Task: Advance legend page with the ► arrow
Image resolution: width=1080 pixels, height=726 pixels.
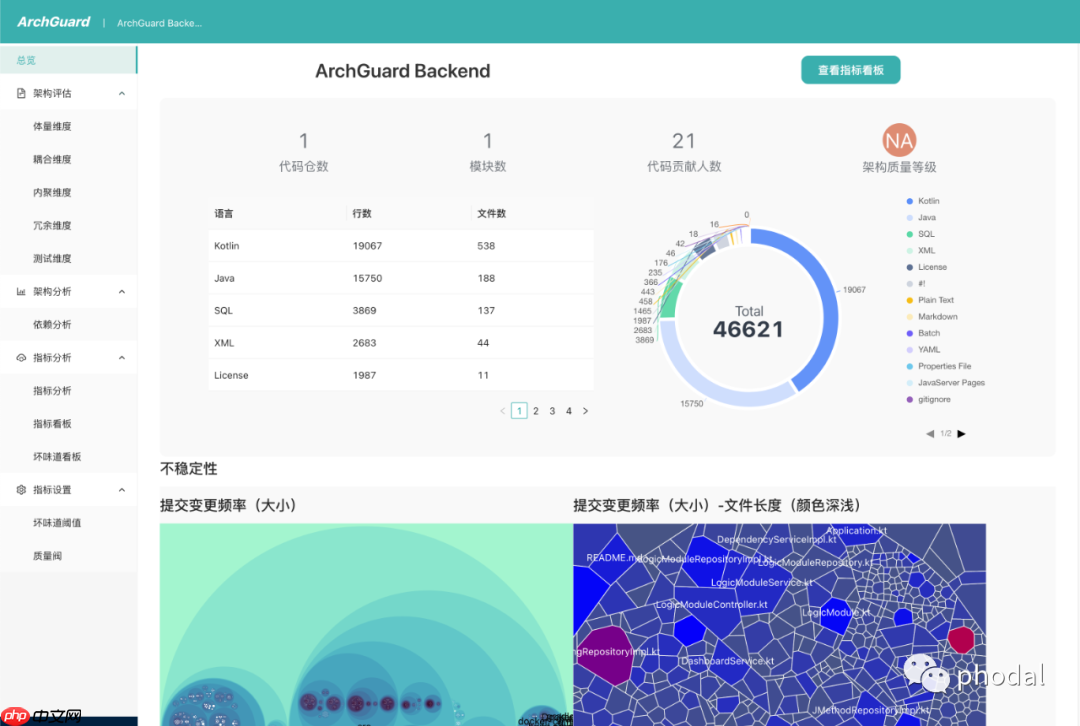Action: point(961,434)
